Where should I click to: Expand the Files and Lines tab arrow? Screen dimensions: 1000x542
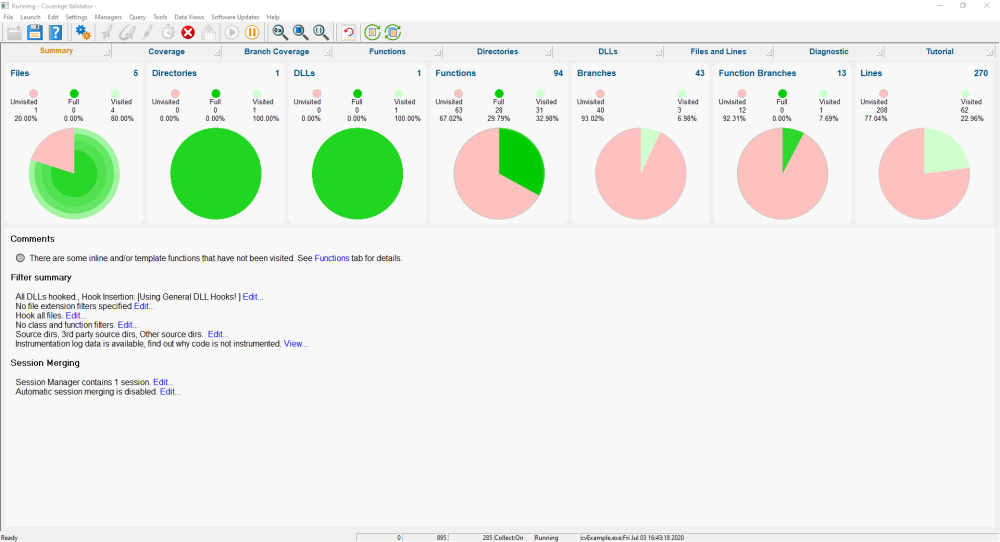tap(768, 52)
